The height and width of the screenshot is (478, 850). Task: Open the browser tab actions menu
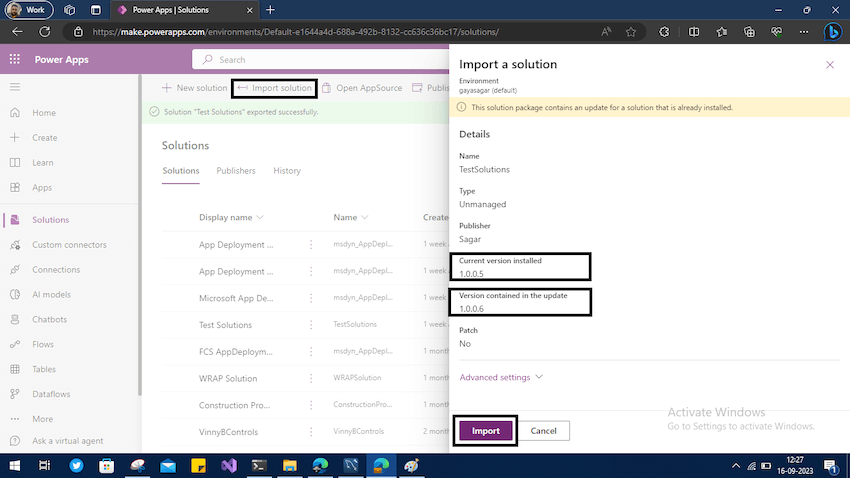95,10
